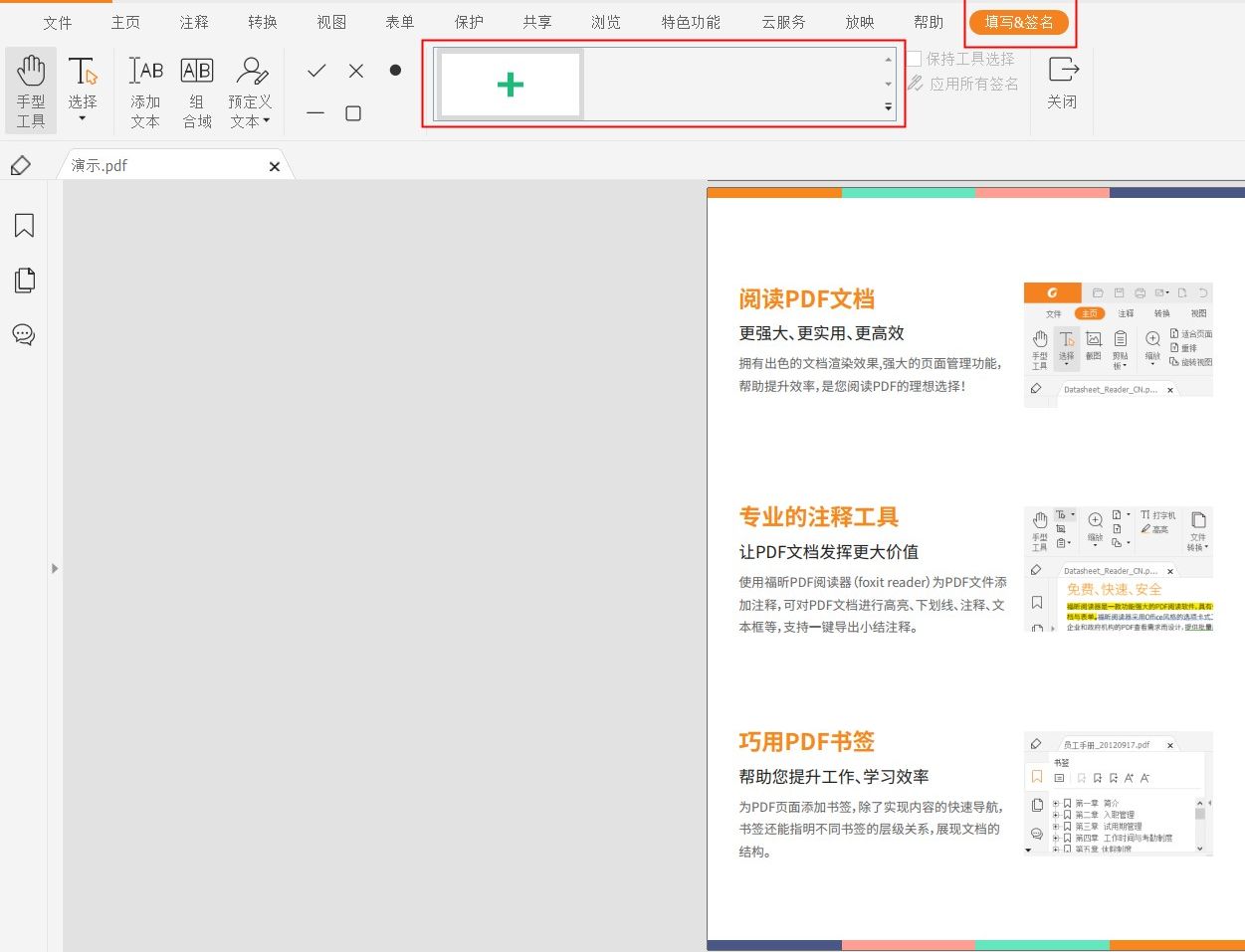Viewport: 1245px width, 952px height.
Task: Open the page thumbnails panel
Action: (x=24, y=280)
